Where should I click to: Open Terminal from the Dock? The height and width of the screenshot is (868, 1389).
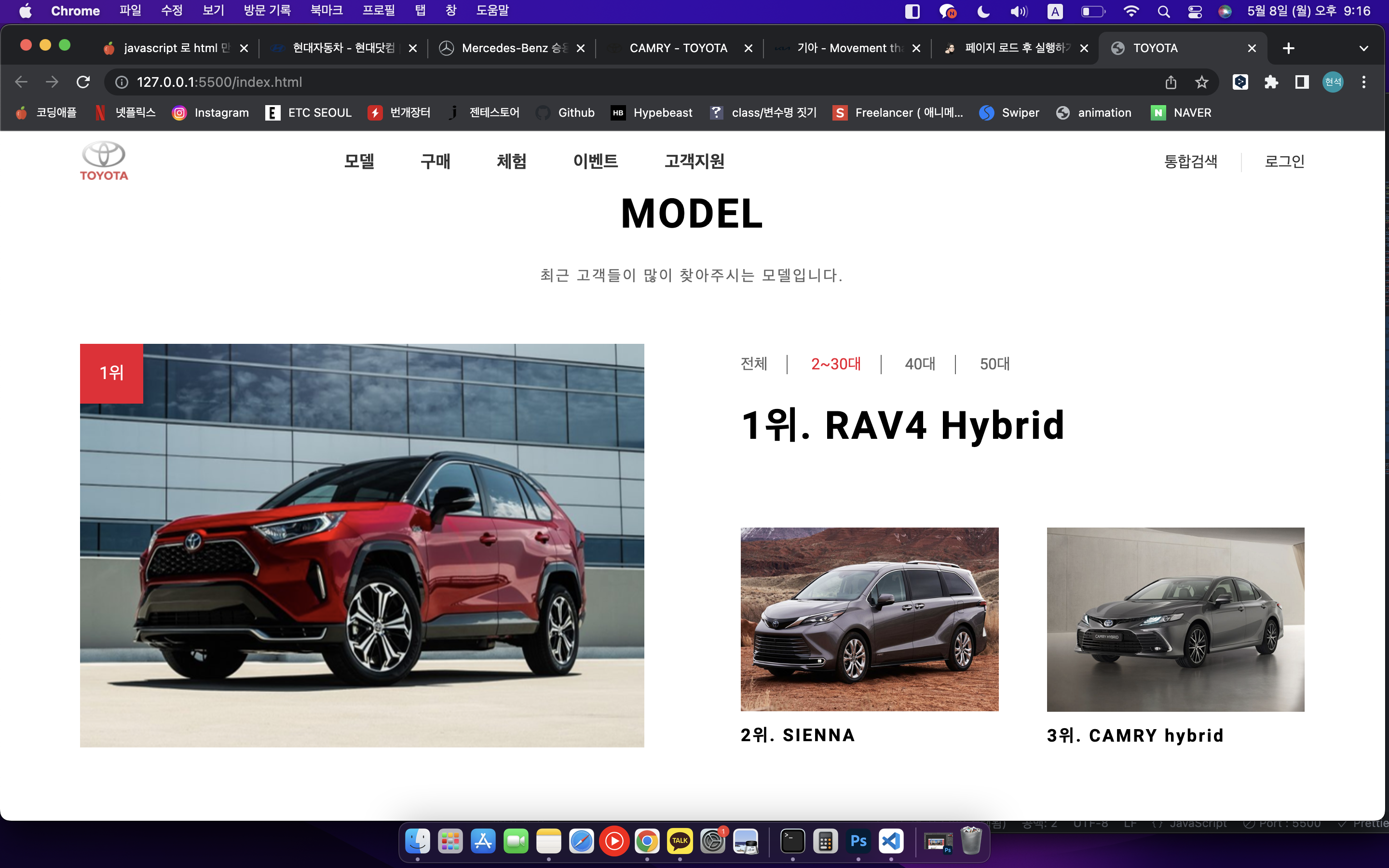(x=793, y=841)
